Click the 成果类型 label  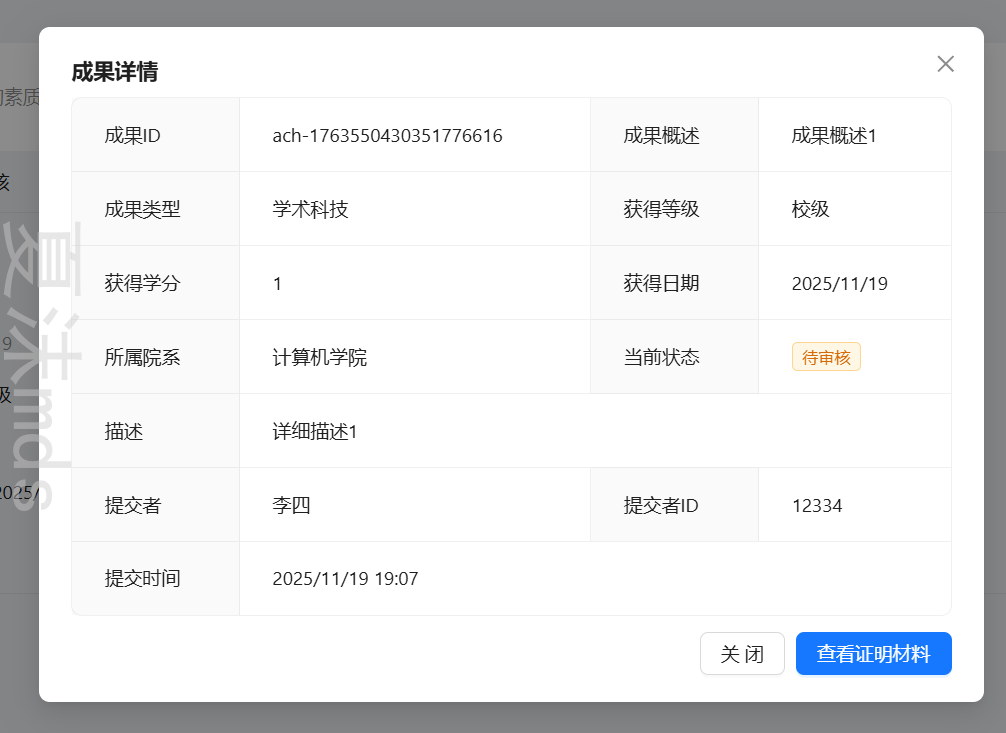tap(142, 209)
